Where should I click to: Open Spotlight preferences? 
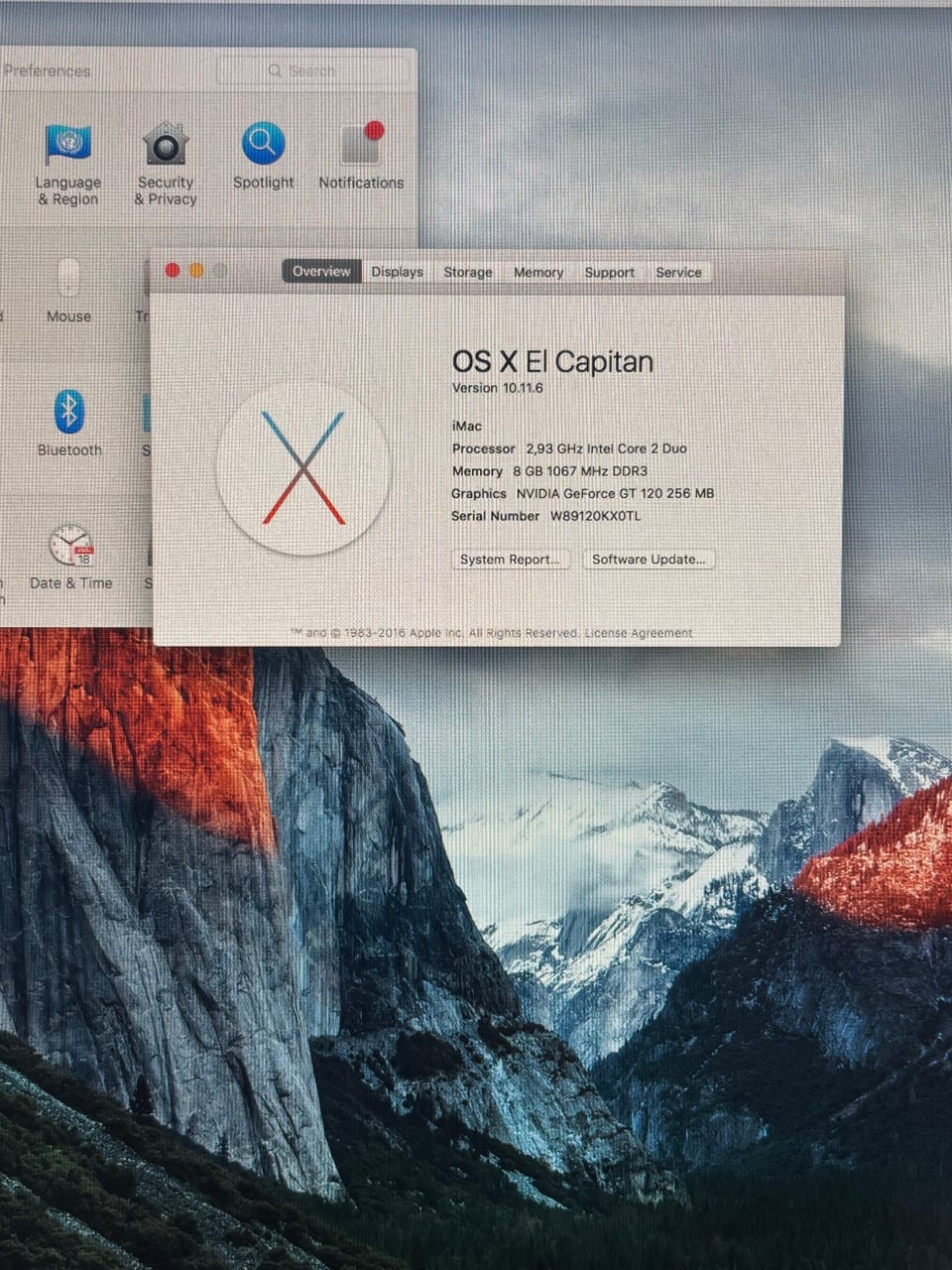pos(263,155)
